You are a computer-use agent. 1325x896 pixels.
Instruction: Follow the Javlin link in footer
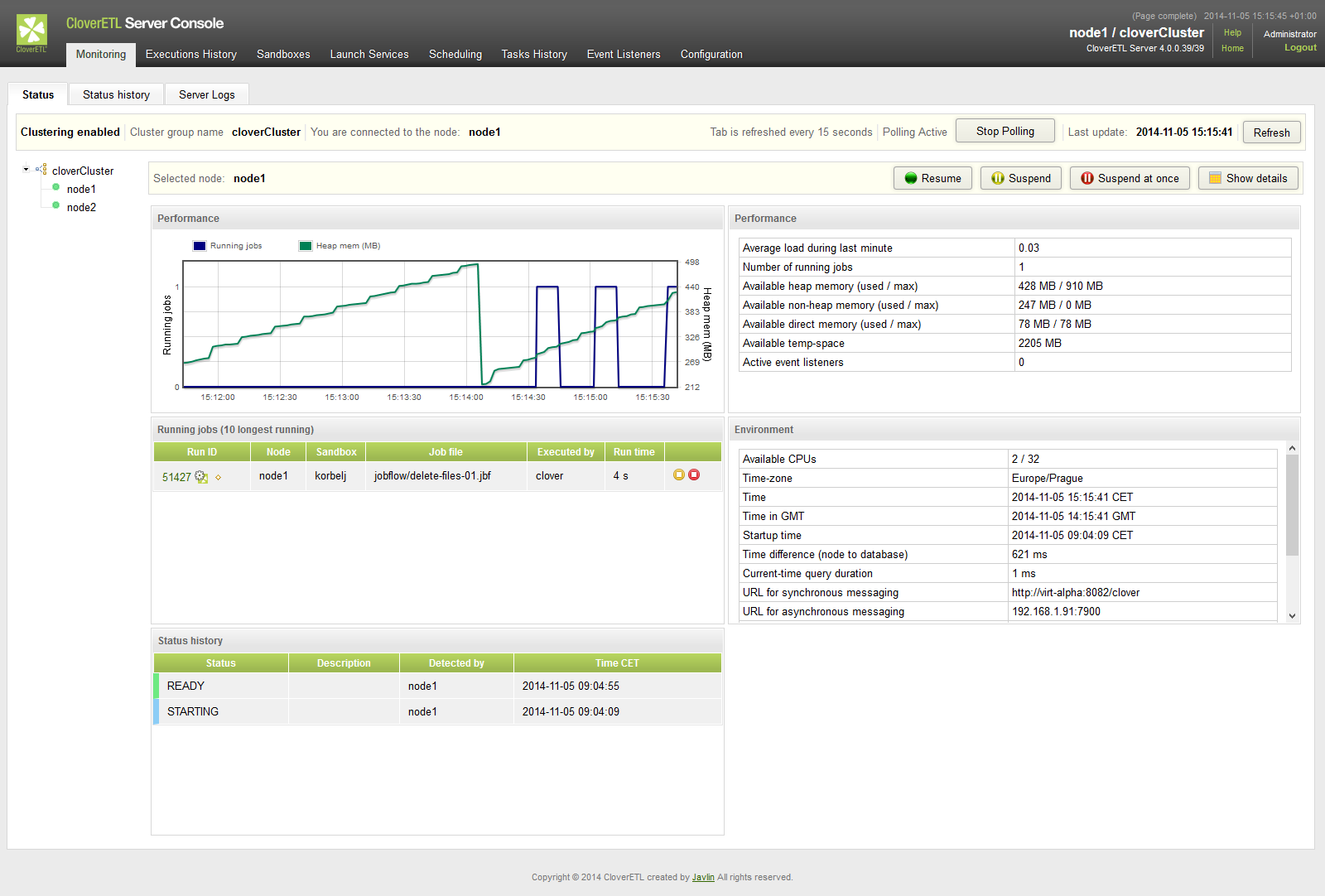[x=703, y=878]
